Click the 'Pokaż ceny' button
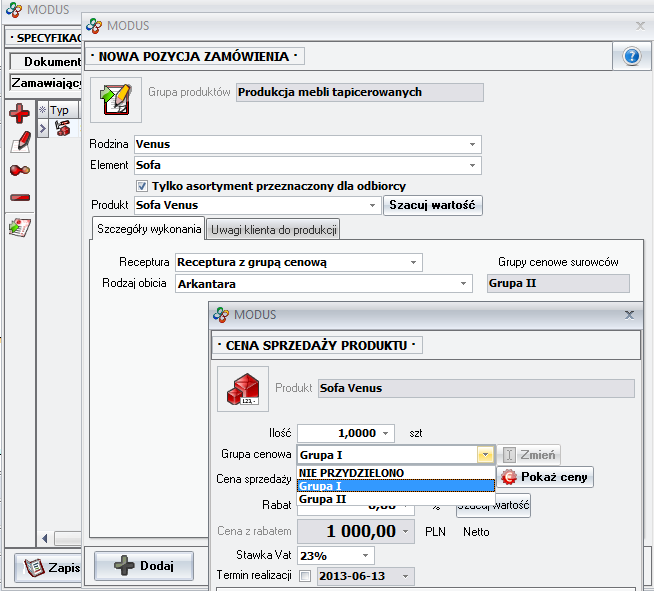654x591 pixels. pyautogui.click(x=544, y=477)
